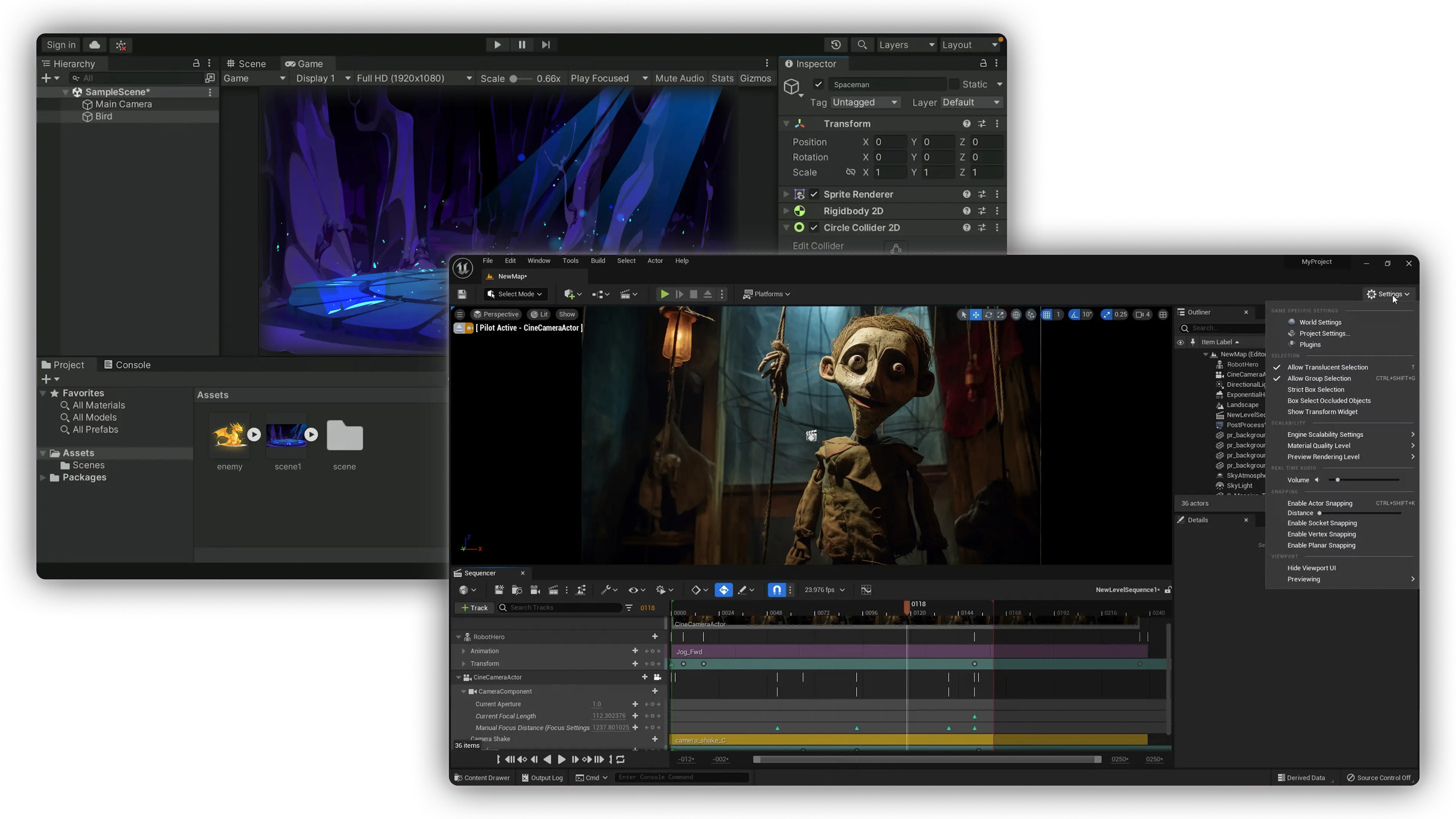Disable the Sprite Renderer component checkbox
The width and height of the screenshot is (1456, 819).
coord(814,194)
